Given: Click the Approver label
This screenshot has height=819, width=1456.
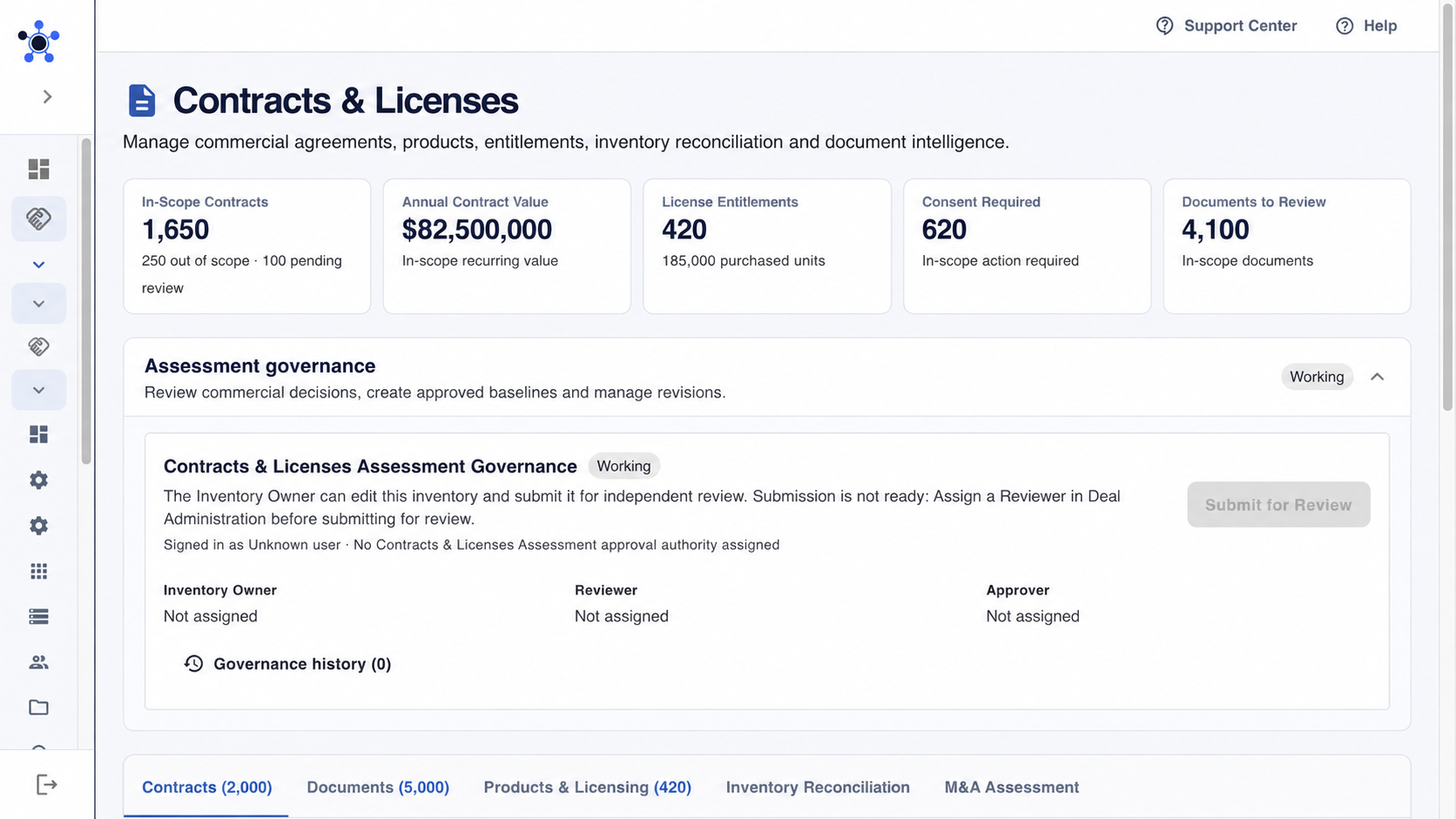Looking at the screenshot, I should pos(1018,590).
